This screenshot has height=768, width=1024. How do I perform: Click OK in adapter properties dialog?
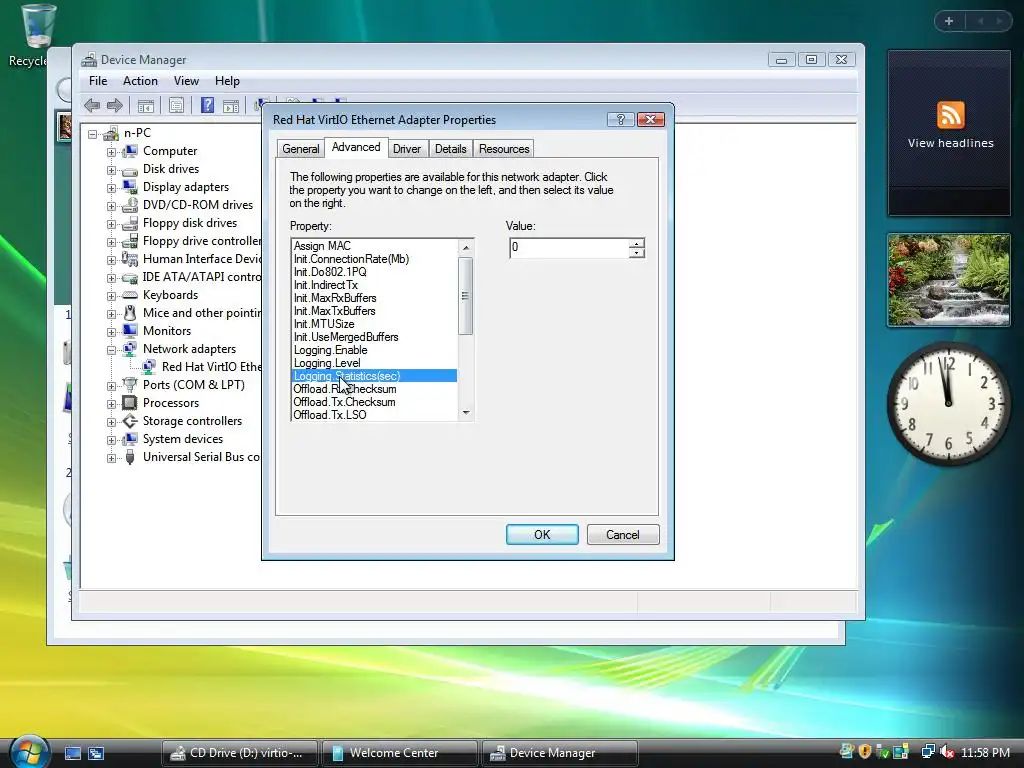542,534
